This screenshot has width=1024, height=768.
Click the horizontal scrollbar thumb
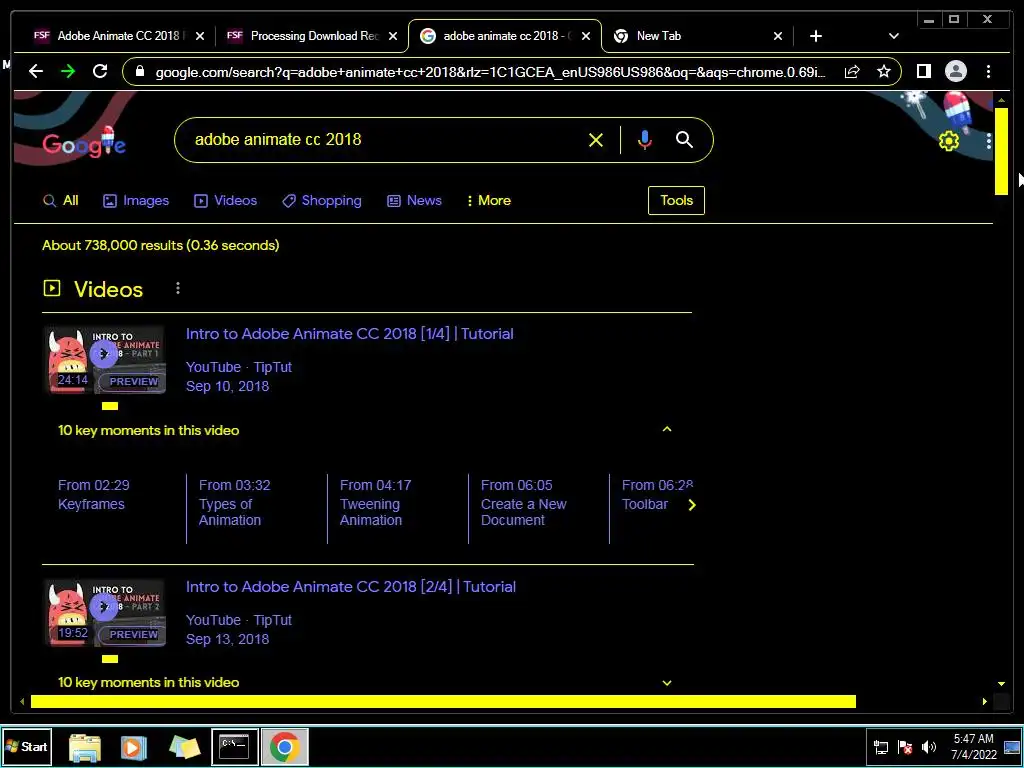click(443, 701)
